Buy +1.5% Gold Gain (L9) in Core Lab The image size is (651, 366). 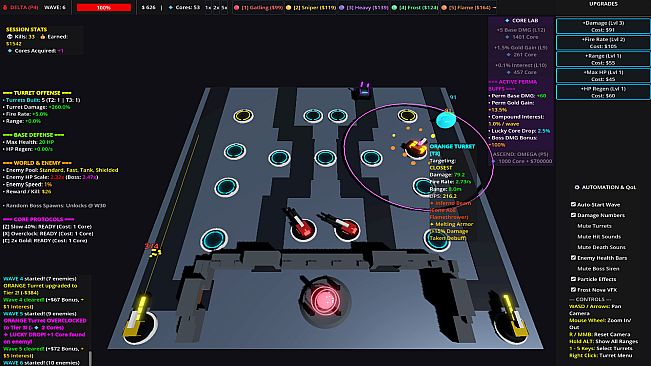[521, 51]
